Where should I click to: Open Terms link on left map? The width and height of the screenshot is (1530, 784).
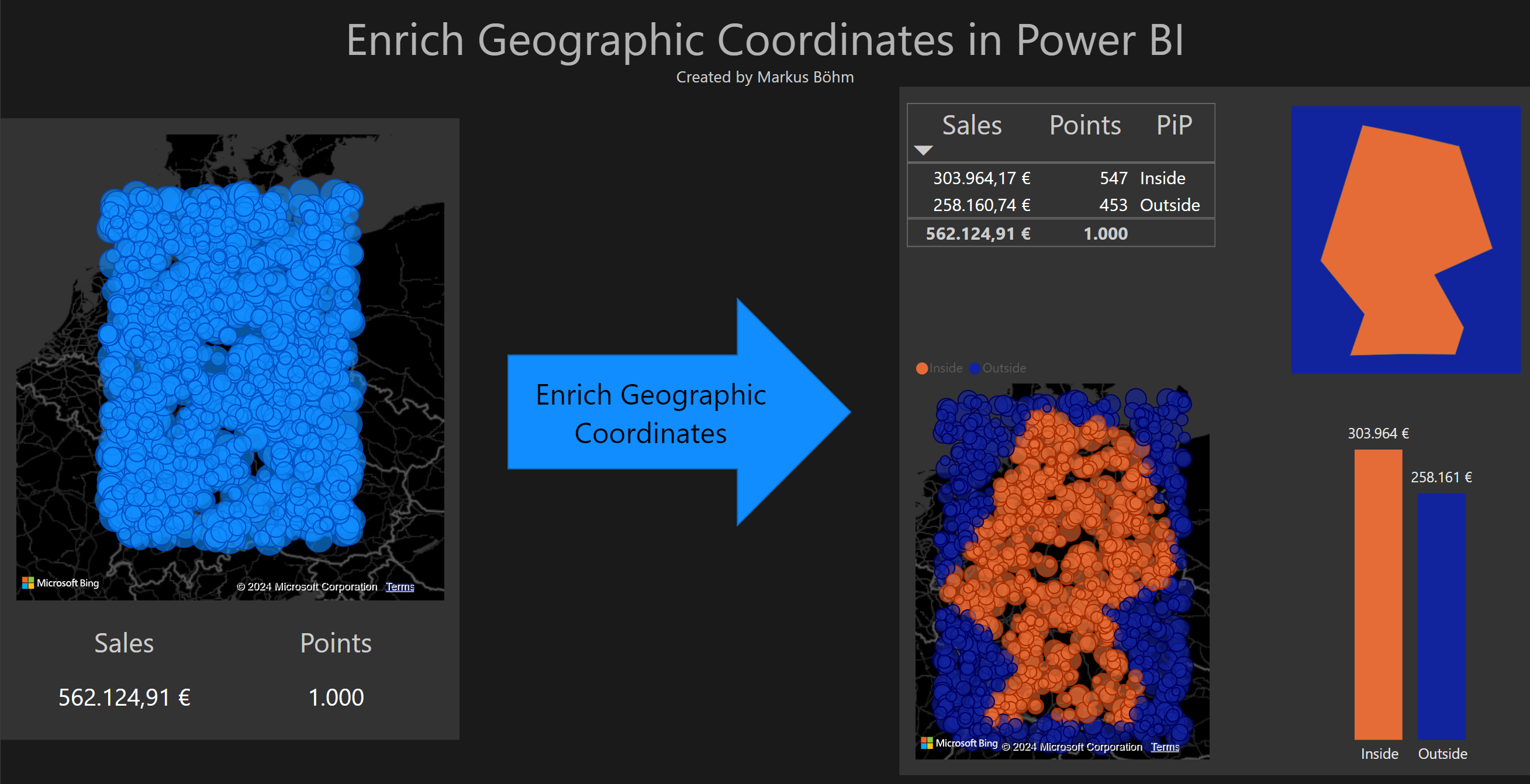[400, 587]
